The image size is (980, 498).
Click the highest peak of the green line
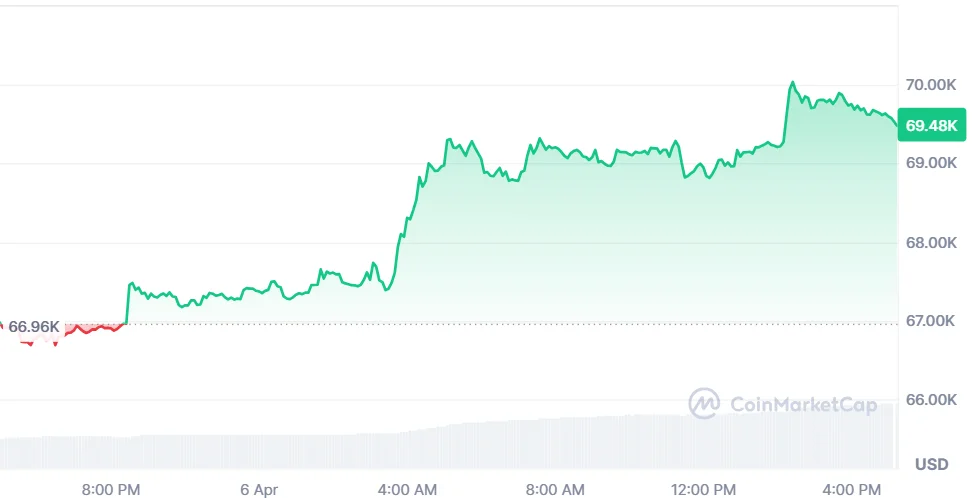[x=792, y=83]
